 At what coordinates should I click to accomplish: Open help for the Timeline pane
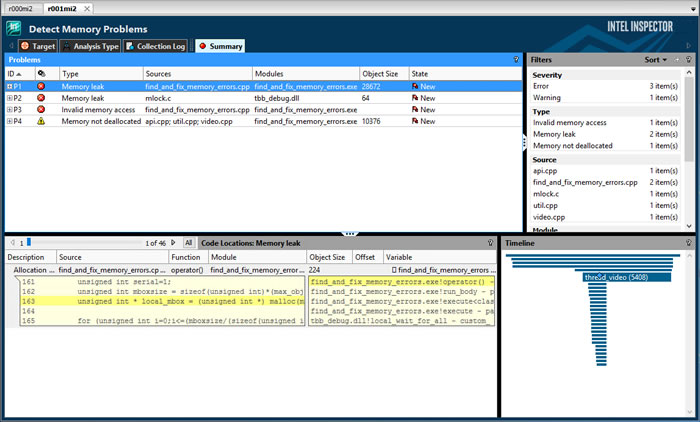(x=689, y=243)
